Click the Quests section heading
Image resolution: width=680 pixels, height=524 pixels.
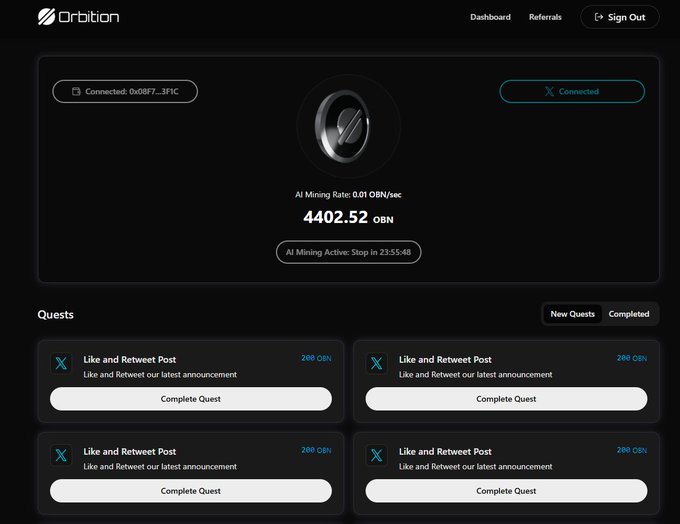click(56, 314)
